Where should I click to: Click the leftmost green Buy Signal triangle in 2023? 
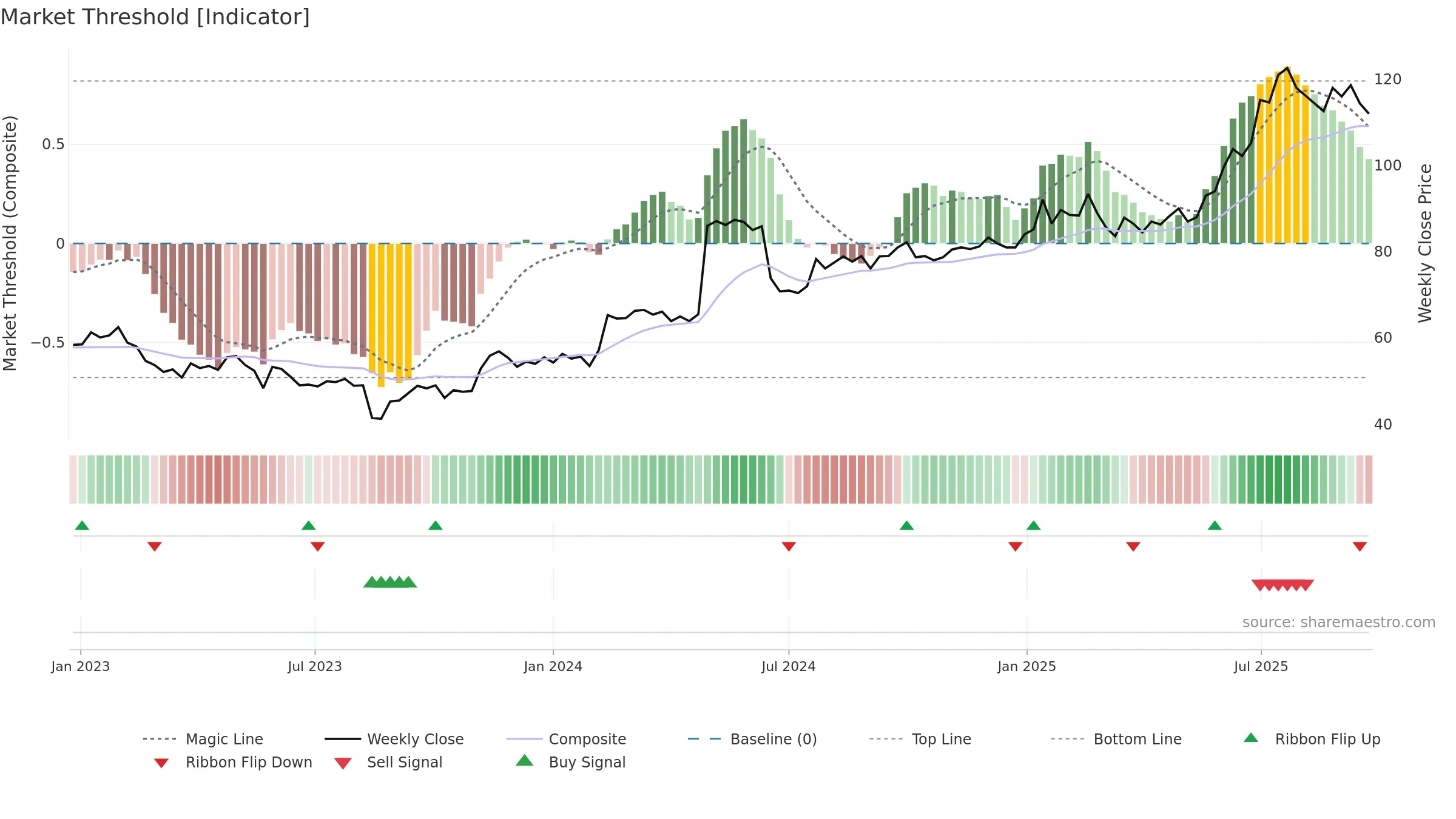click(371, 582)
